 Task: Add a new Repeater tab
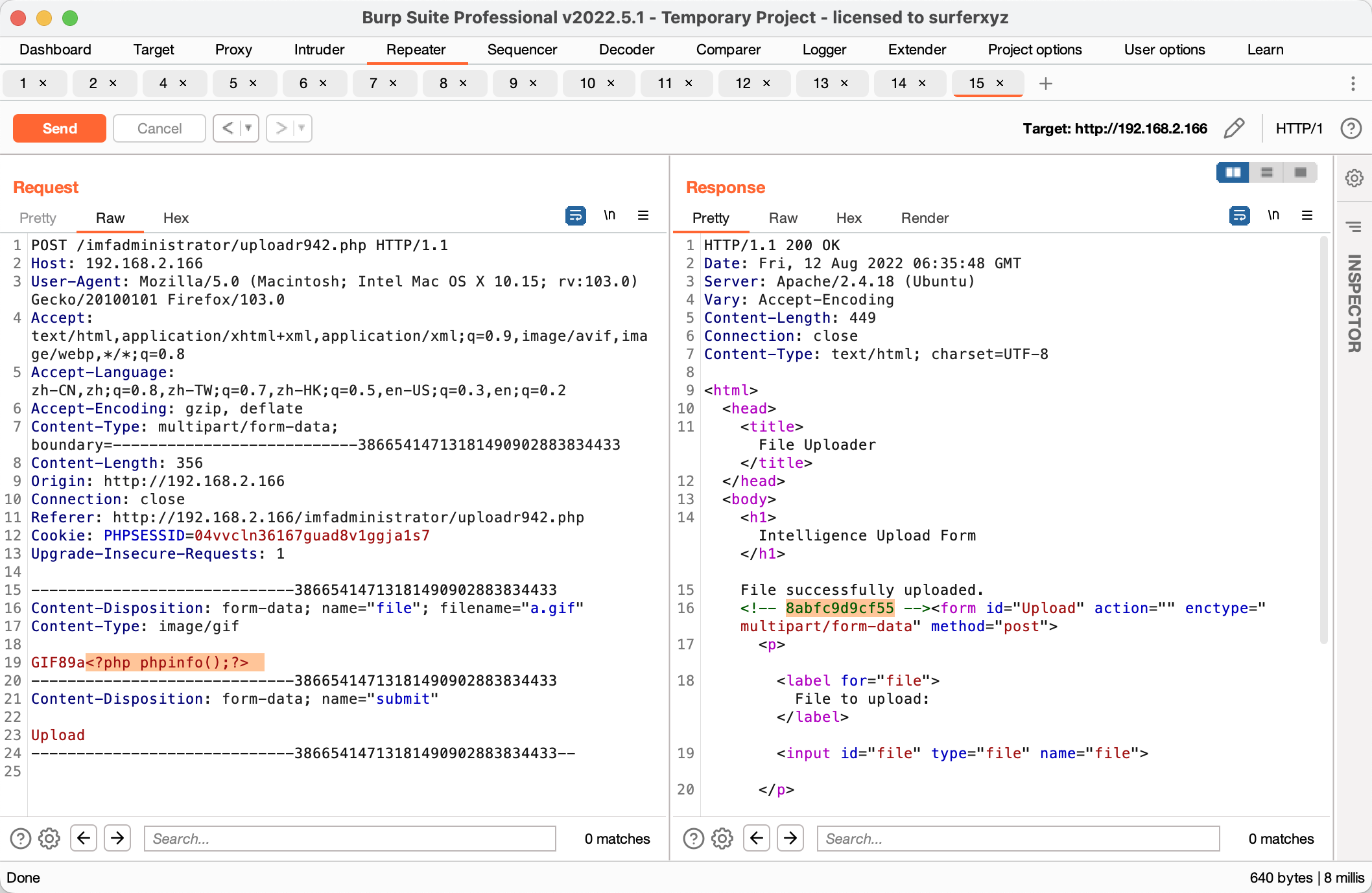point(1045,84)
